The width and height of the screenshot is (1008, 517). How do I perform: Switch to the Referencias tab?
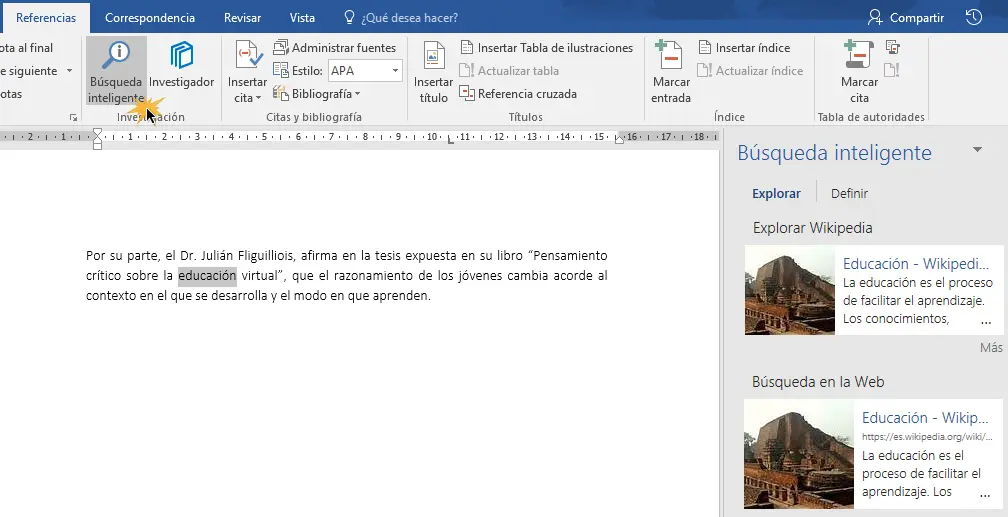46,18
